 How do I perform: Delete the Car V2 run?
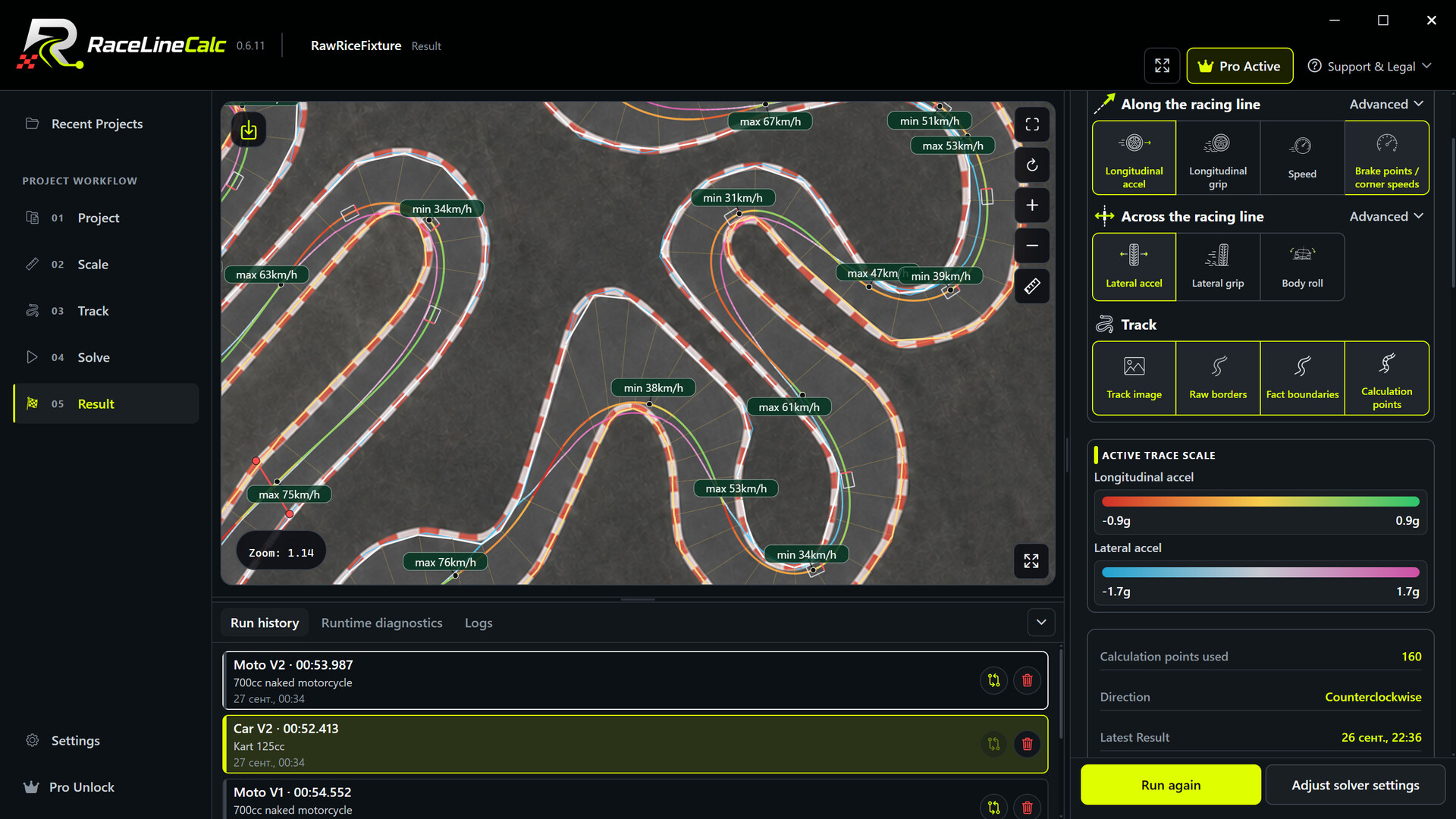pos(1027,744)
